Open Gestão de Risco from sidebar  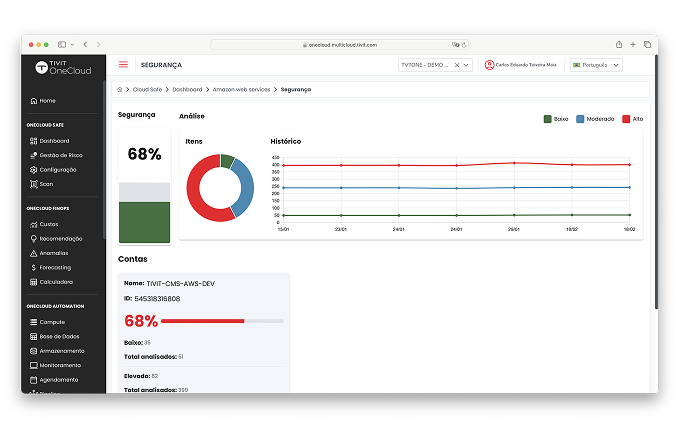coord(61,155)
